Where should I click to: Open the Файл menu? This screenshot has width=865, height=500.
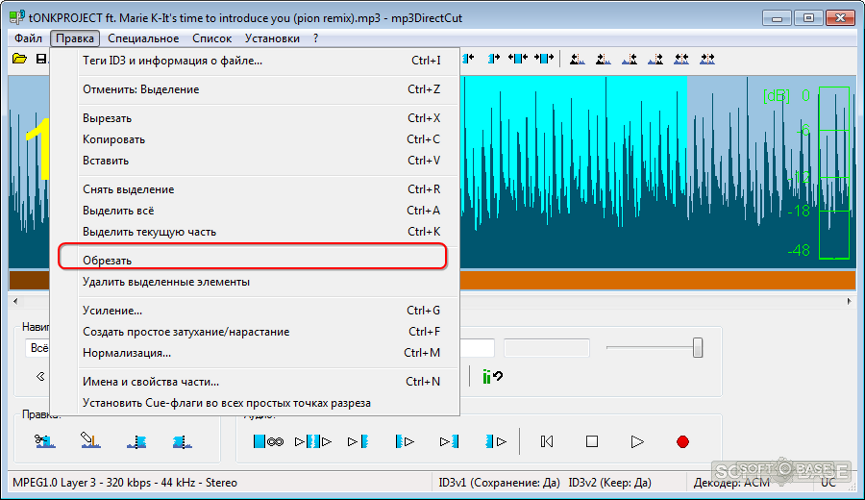coord(28,38)
